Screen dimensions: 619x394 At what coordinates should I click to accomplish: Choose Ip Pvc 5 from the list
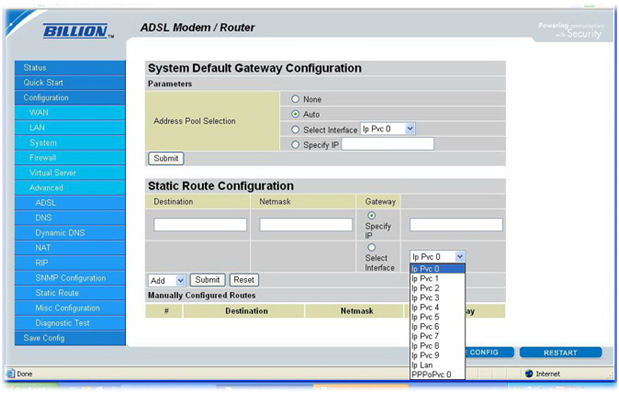tap(437, 317)
